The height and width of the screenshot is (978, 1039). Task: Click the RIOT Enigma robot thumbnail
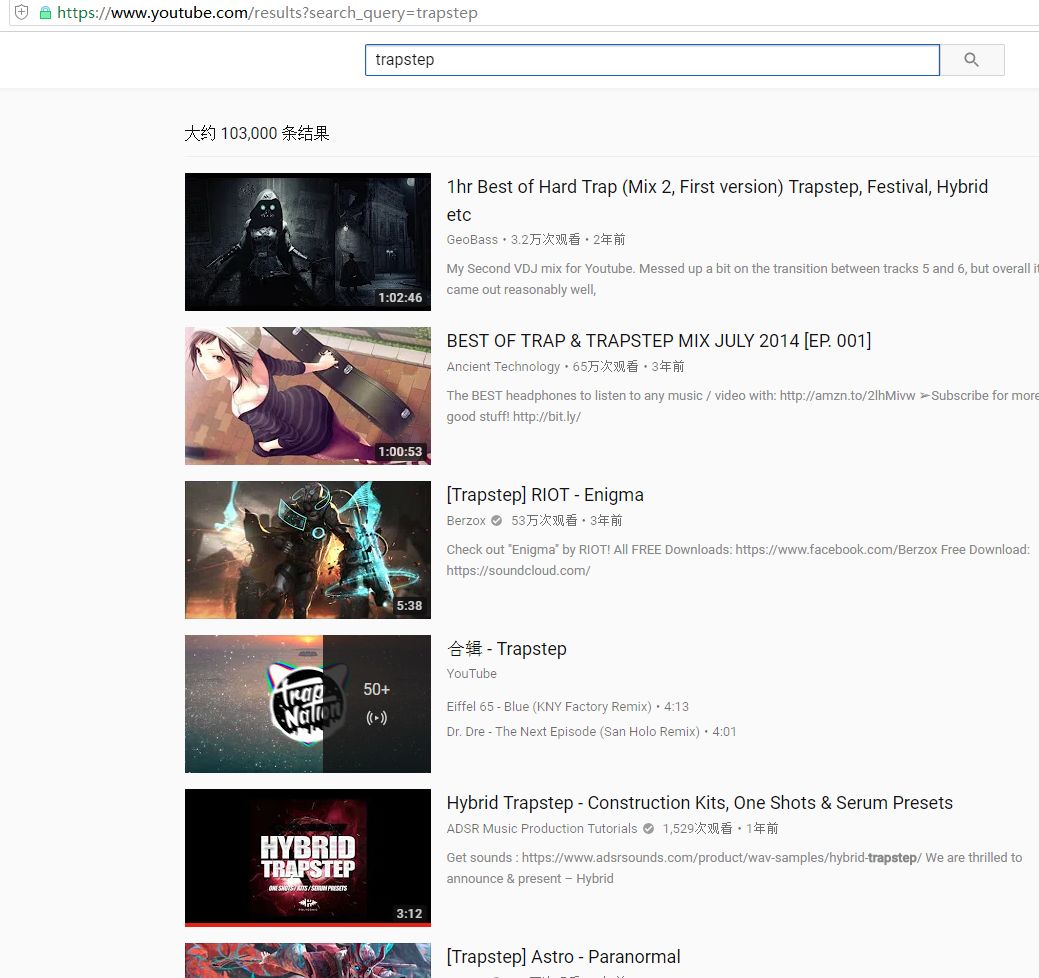point(307,550)
